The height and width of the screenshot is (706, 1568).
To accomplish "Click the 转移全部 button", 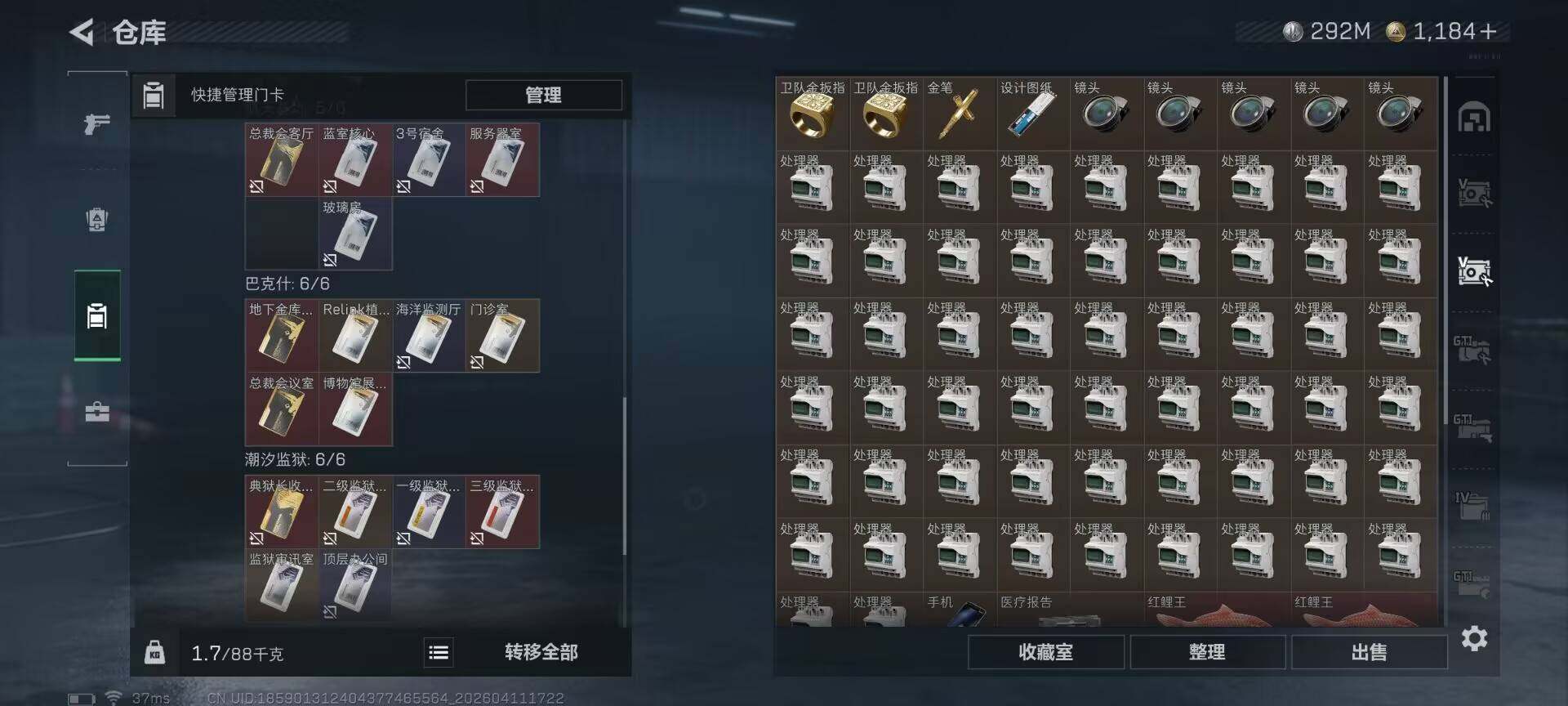I will (x=541, y=652).
